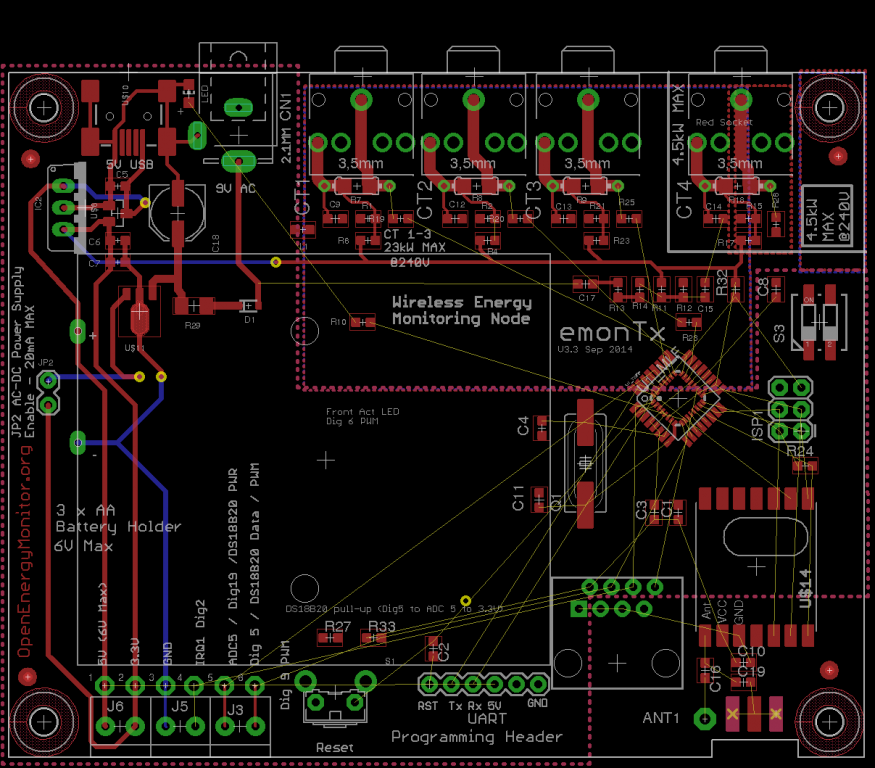
Task: Click the R29 resistor label
Action: click(x=192, y=325)
